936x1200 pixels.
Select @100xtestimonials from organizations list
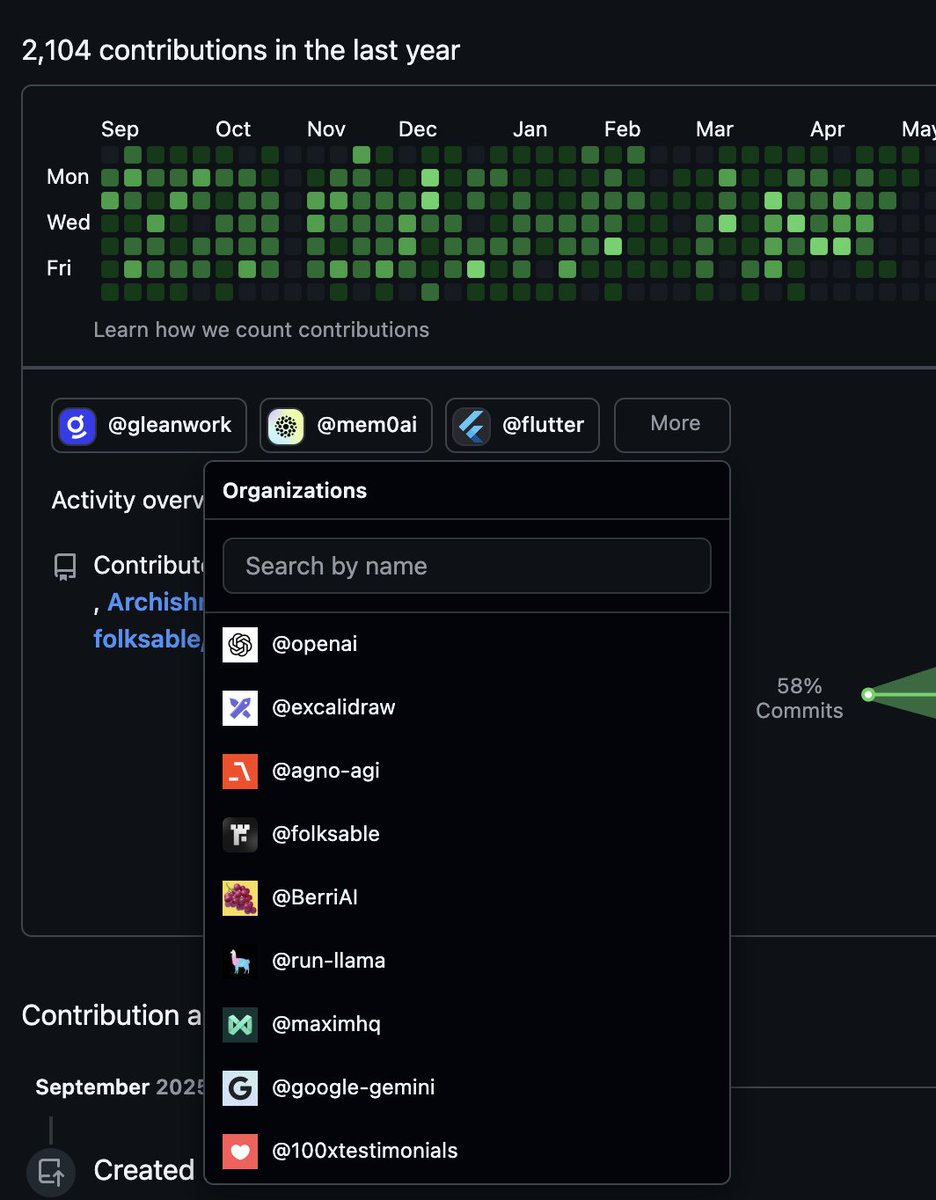(x=467, y=1151)
